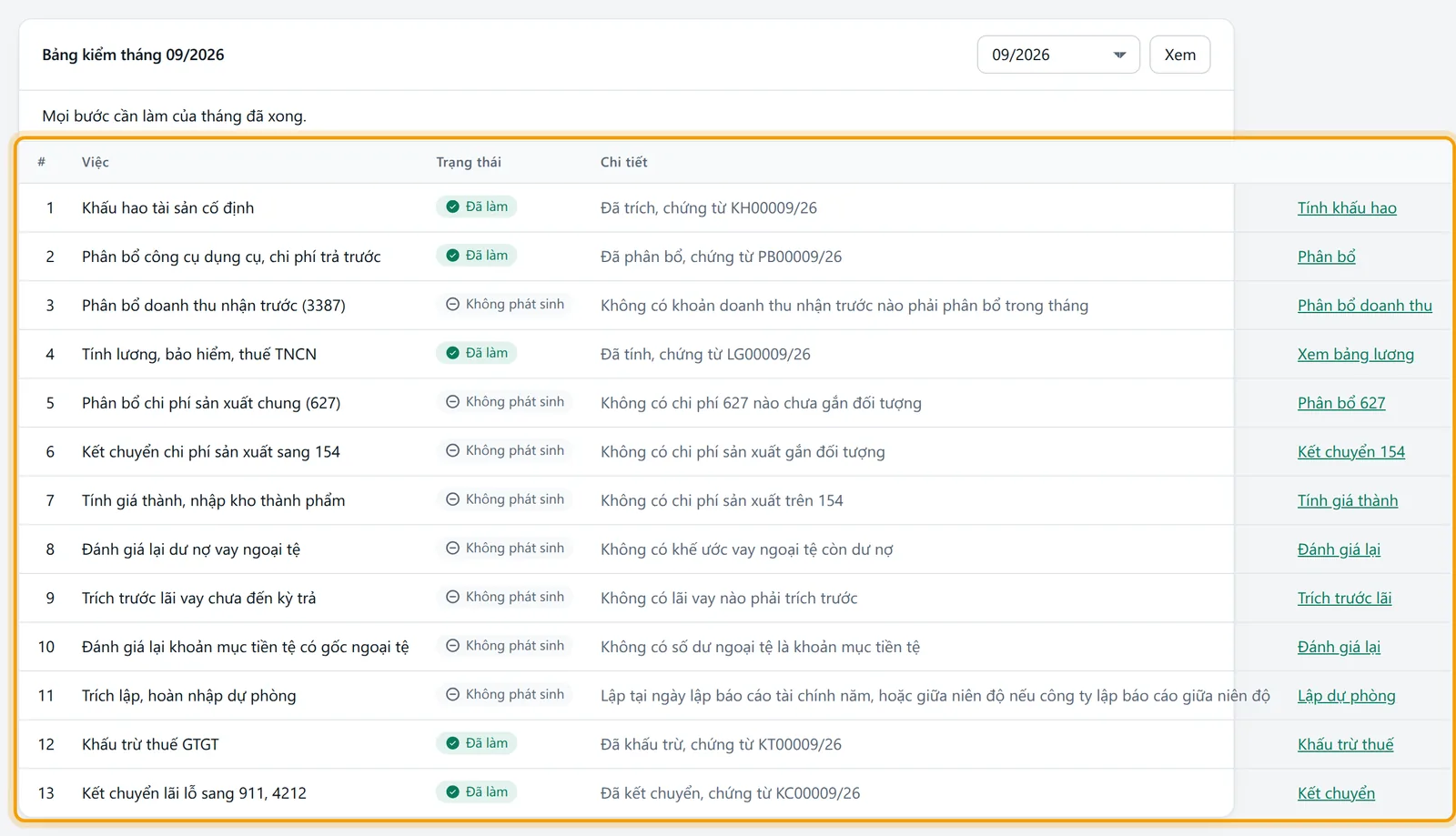Click the Trạng thái column header
1456x836 pixels.
pos(469,162)
